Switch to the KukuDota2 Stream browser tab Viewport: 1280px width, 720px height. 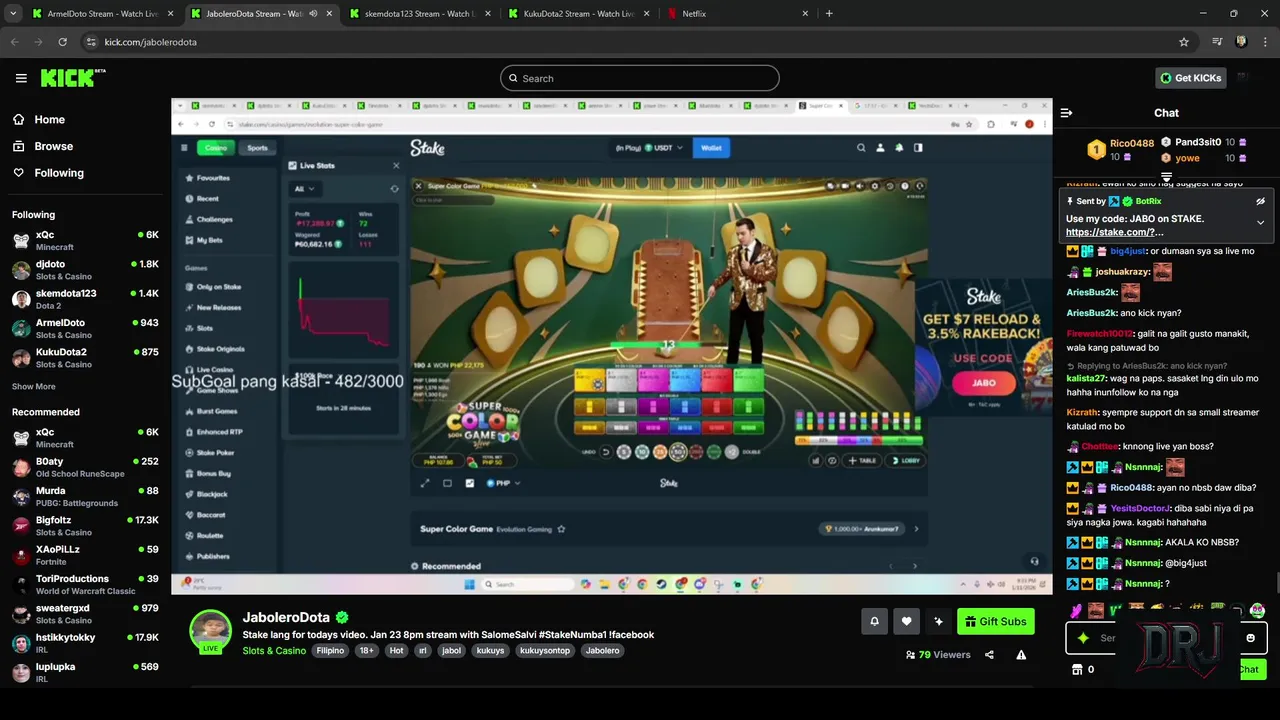click(x=577, y=14)
